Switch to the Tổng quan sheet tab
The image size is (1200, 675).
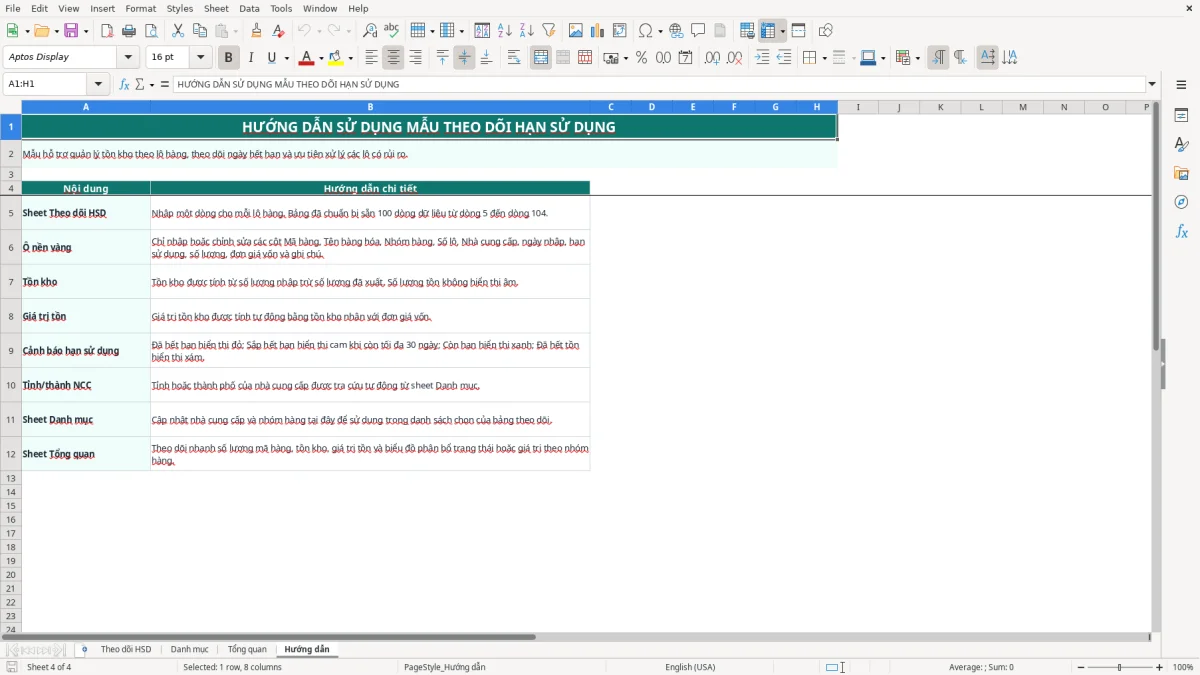[247, 650]
